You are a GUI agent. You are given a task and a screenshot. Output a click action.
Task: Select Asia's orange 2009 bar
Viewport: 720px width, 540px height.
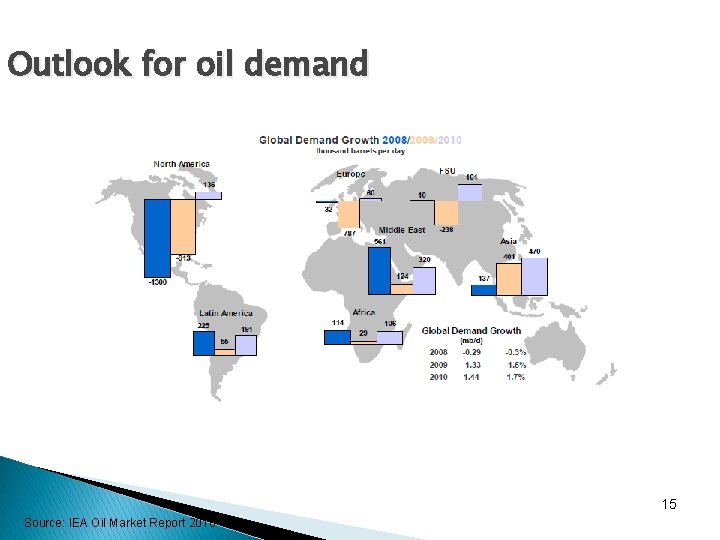pos(509,279)
